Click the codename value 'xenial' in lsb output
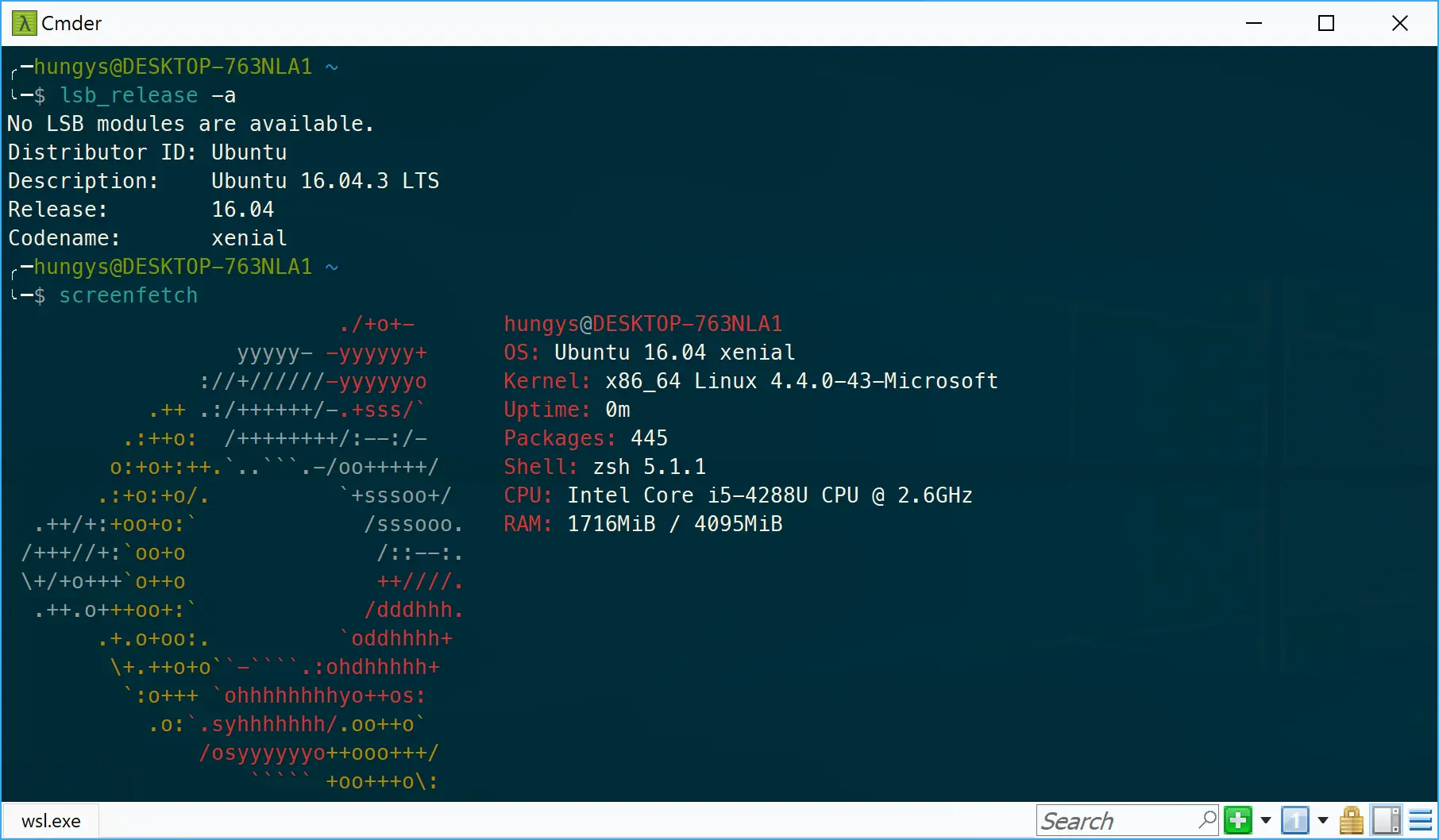 click(x=249, y=238)
